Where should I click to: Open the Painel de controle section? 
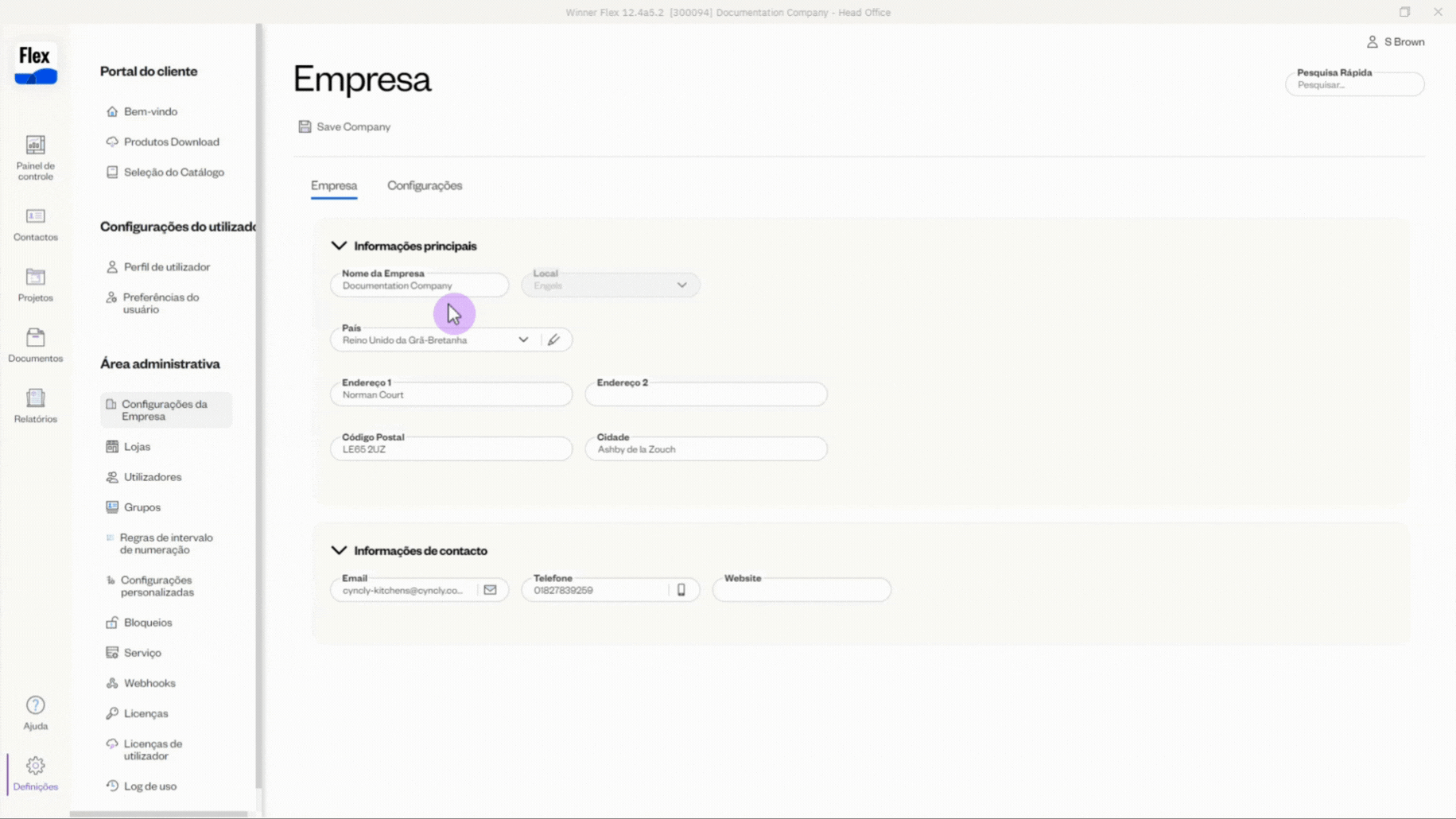[35, 155]
